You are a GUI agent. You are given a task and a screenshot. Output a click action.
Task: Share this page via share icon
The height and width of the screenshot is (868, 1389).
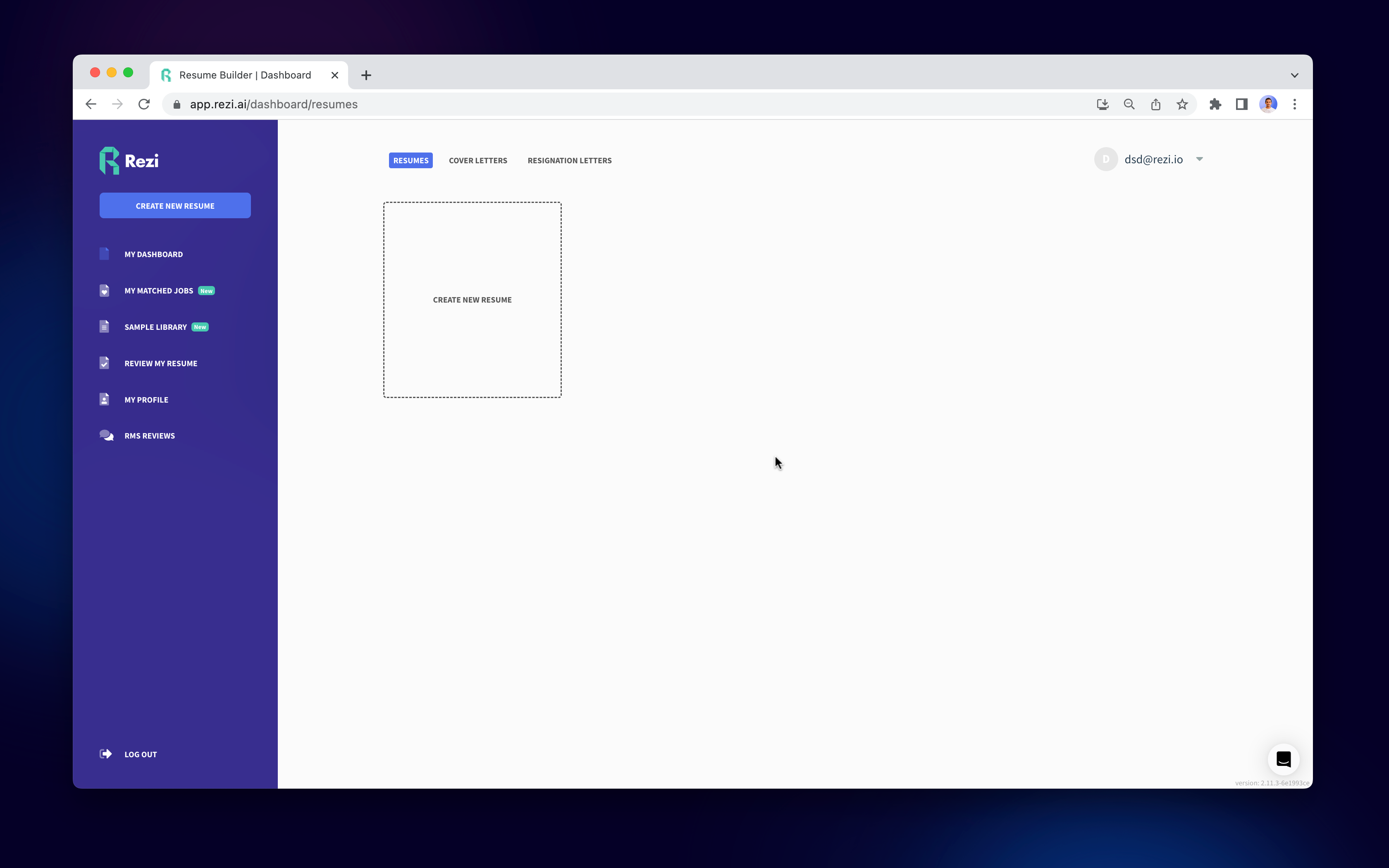click(1155, 105)
